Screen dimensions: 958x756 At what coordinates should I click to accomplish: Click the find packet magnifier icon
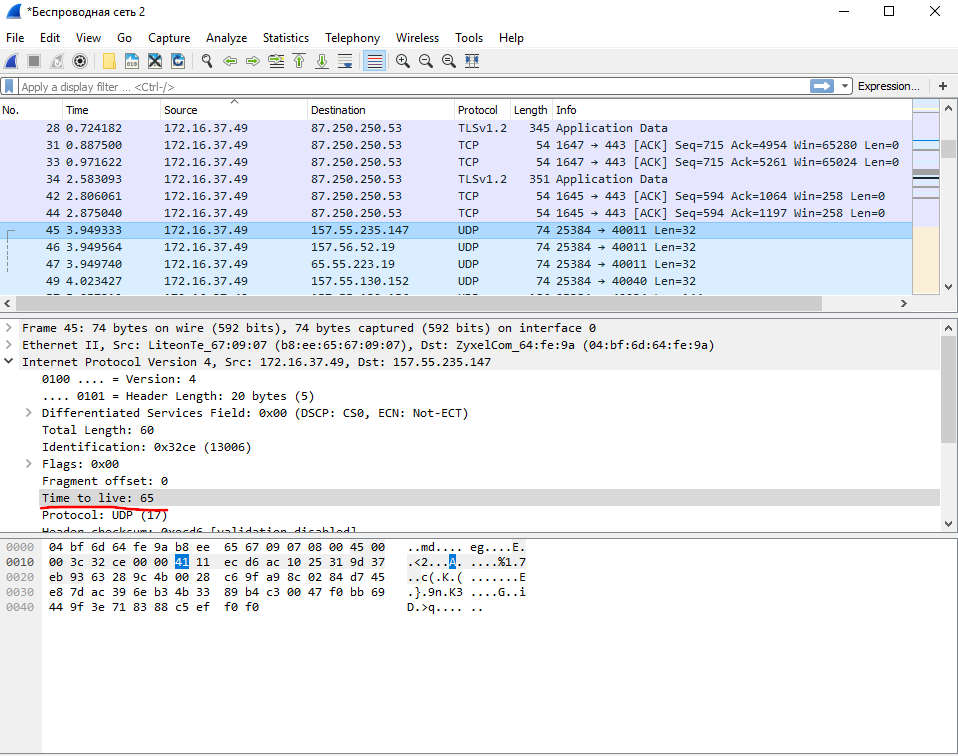207,61
